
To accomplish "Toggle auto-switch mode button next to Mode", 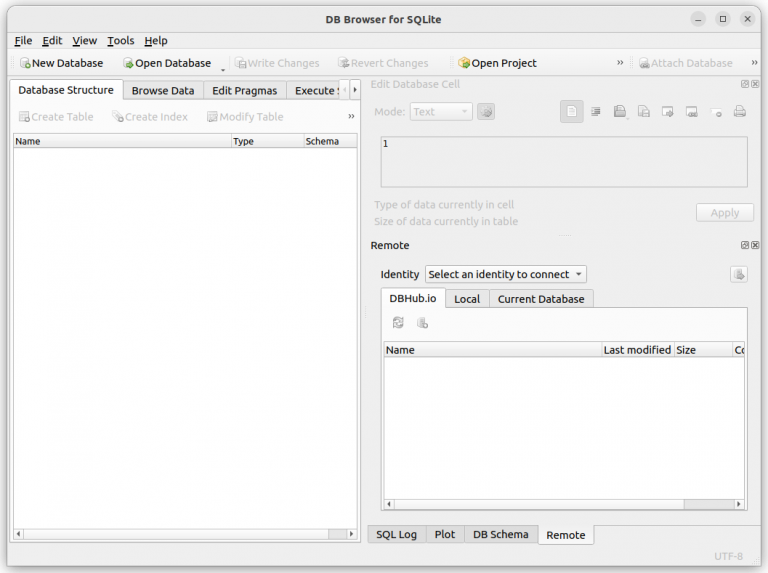I will pos(486,112).
